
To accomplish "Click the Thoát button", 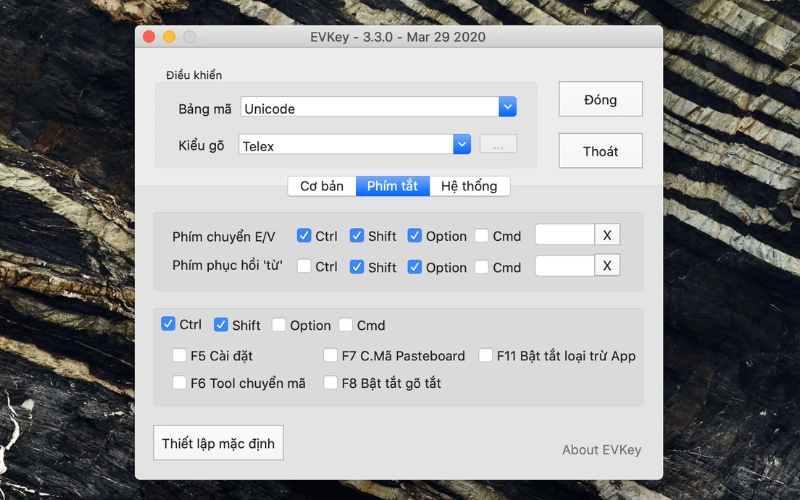I will [x=601, y=151].
